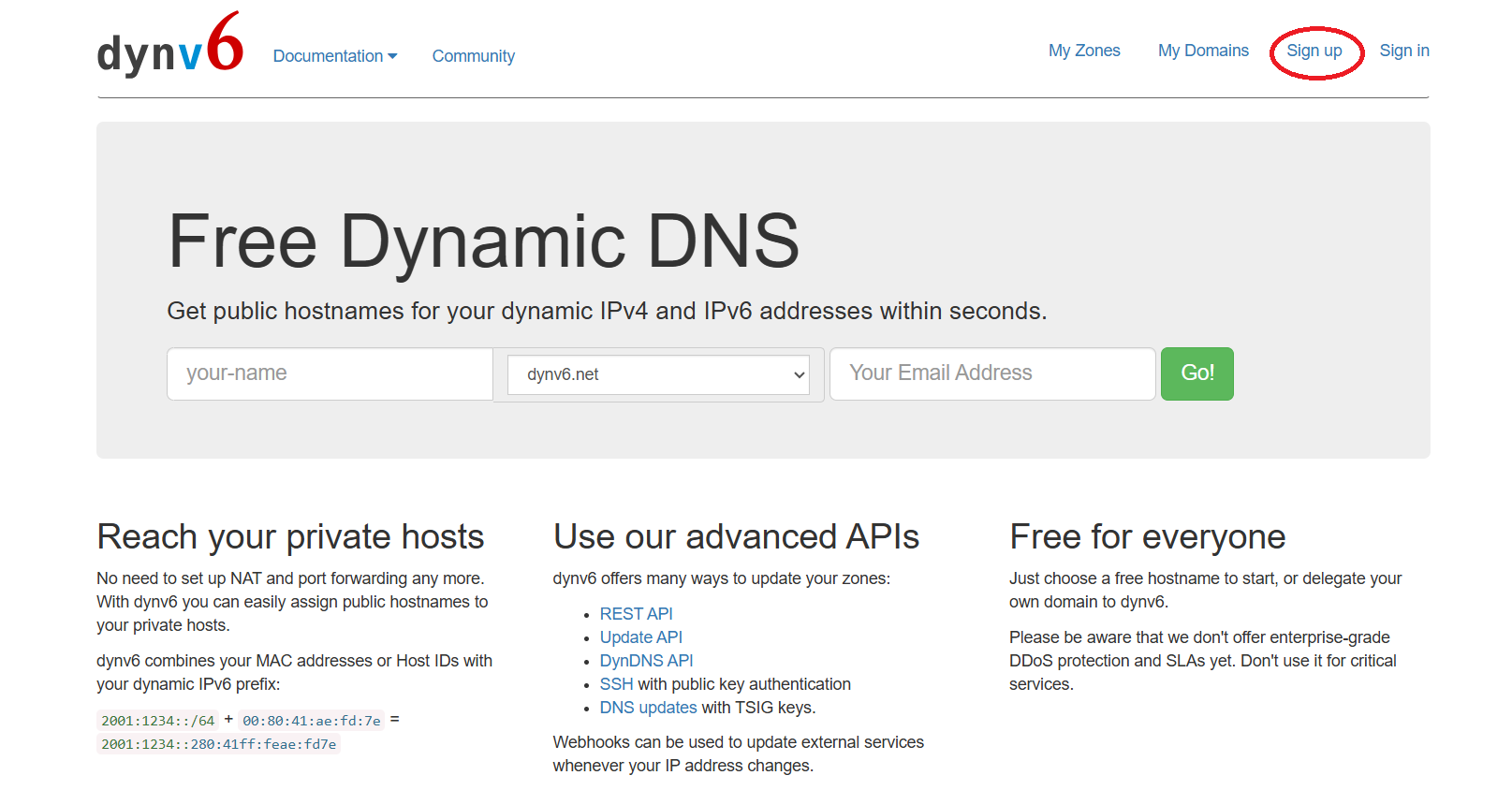The width and height of the screenshot is (1512, 790).
Task: Click the Your Email Address field
Action: (x=991, y=373)
